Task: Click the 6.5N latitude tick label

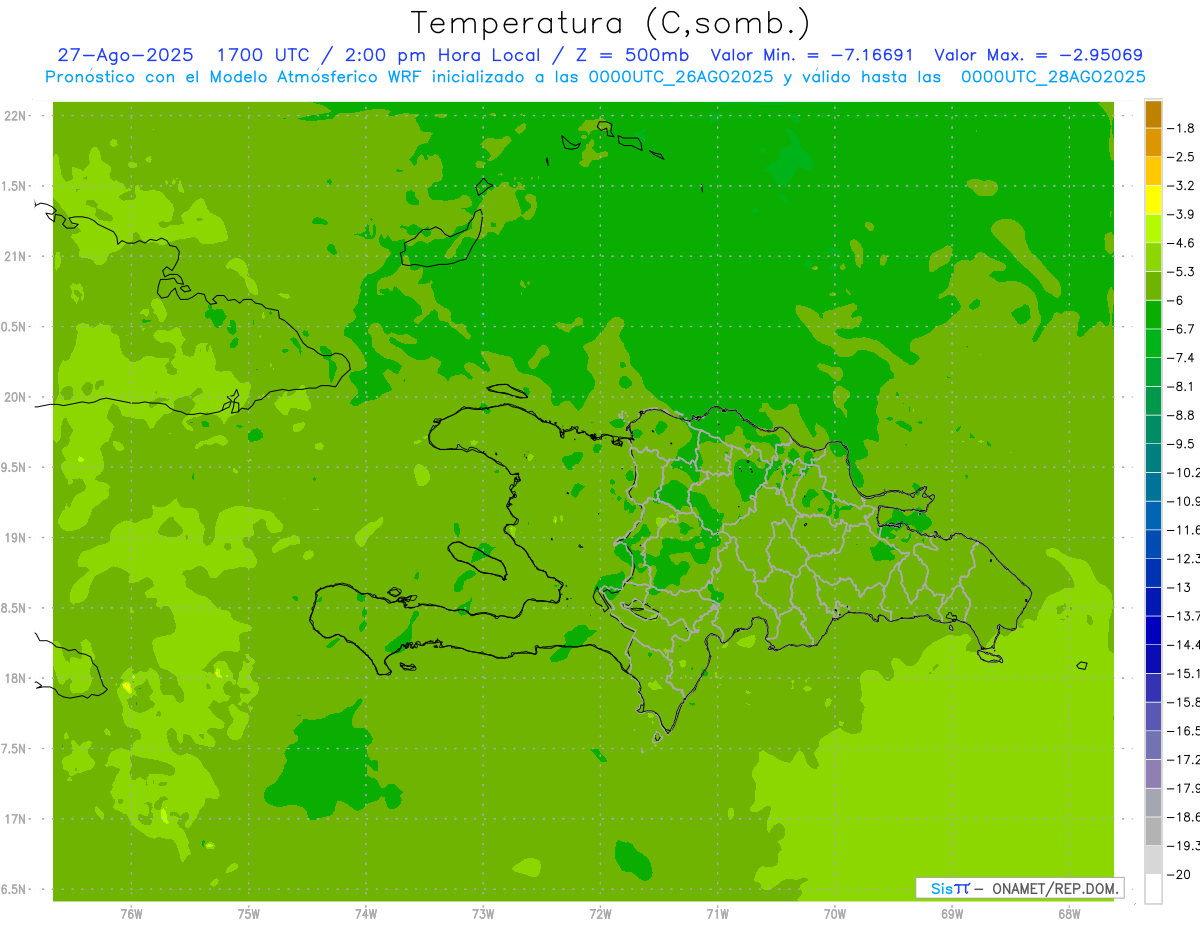Action: point(14,889)
